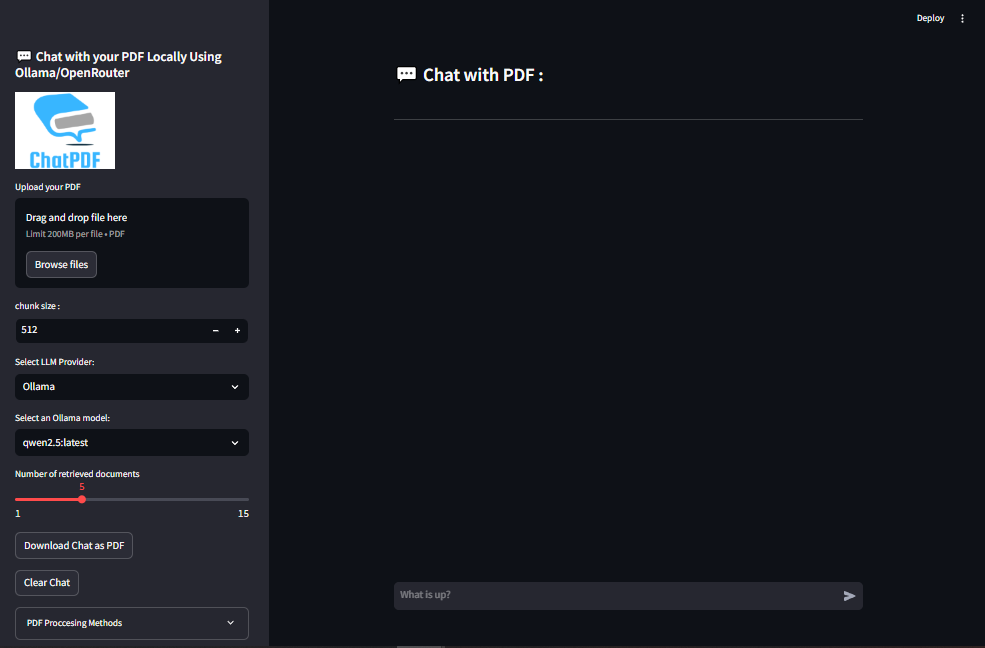The image size is (985, 648).
Task: Click the Clear Chat button
Action: click(47, 583)
